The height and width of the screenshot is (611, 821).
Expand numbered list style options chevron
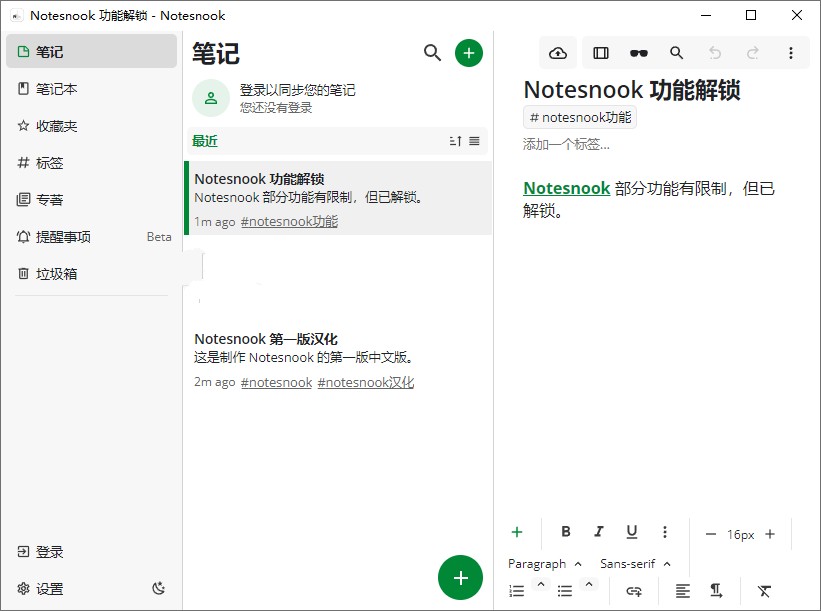click(x=541, y=584)
